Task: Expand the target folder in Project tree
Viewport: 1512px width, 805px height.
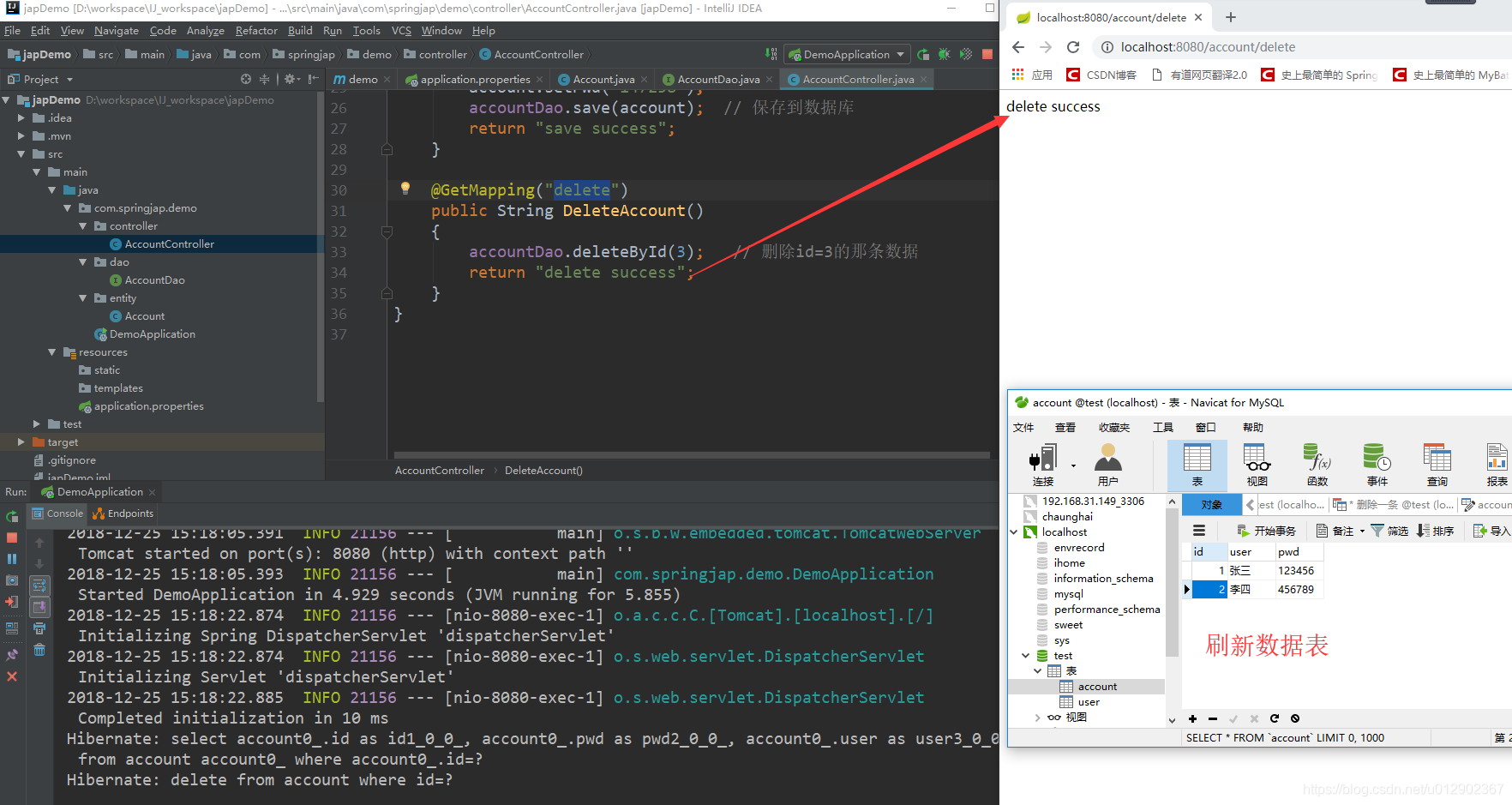Action: (x=21, y=442)
